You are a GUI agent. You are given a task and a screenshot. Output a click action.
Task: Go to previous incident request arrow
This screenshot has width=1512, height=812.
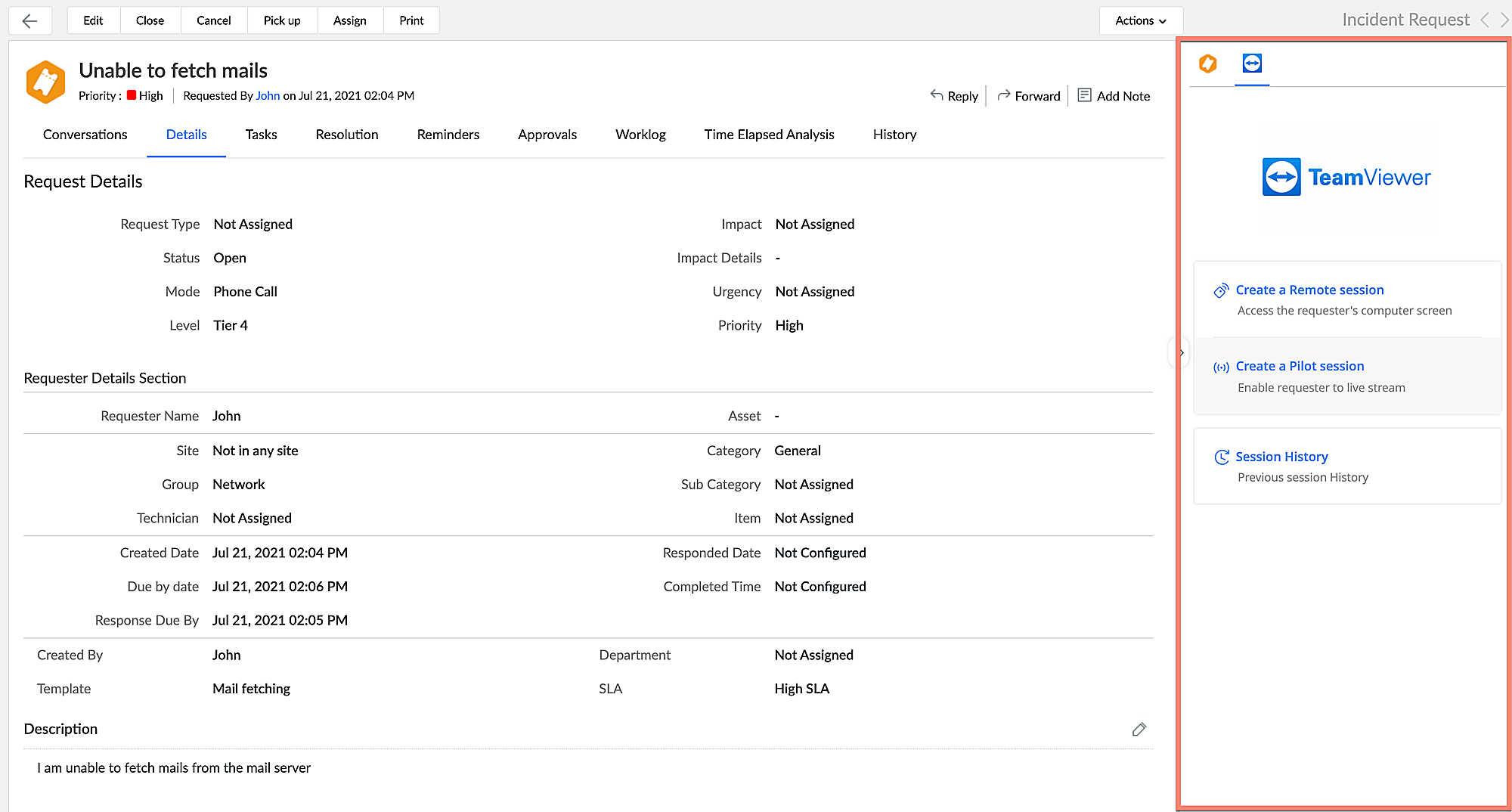[1485, 20]
